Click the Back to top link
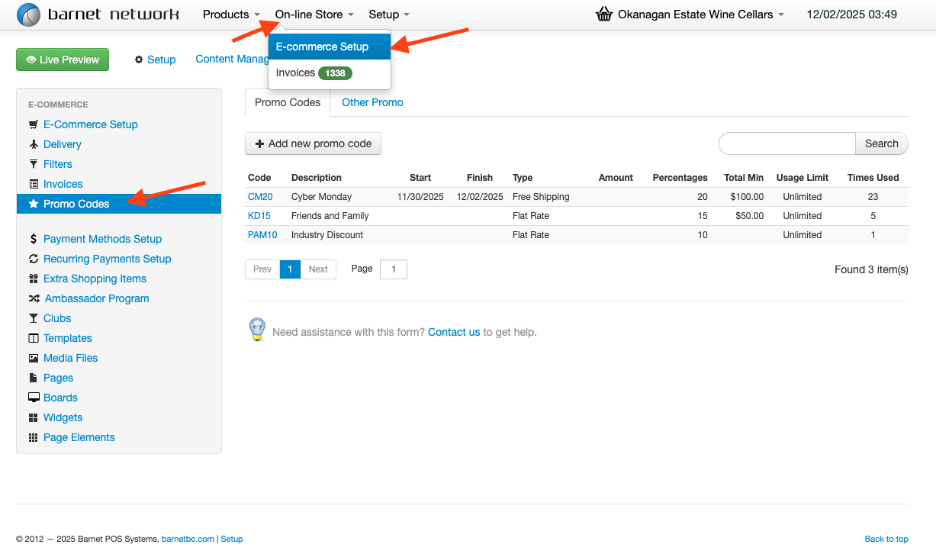Screen dimensions: 936x555 click(x=886, y=539)
